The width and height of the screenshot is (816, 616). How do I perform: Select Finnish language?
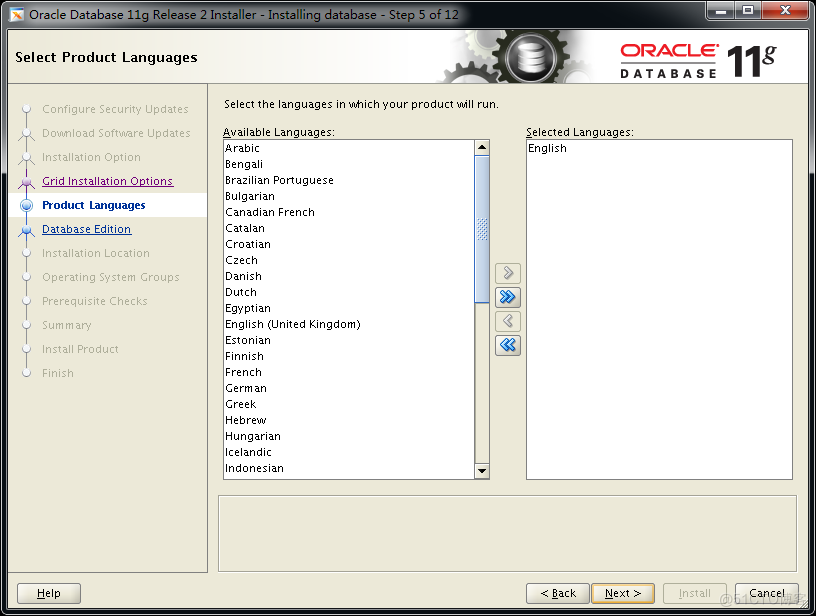[349, 356]
